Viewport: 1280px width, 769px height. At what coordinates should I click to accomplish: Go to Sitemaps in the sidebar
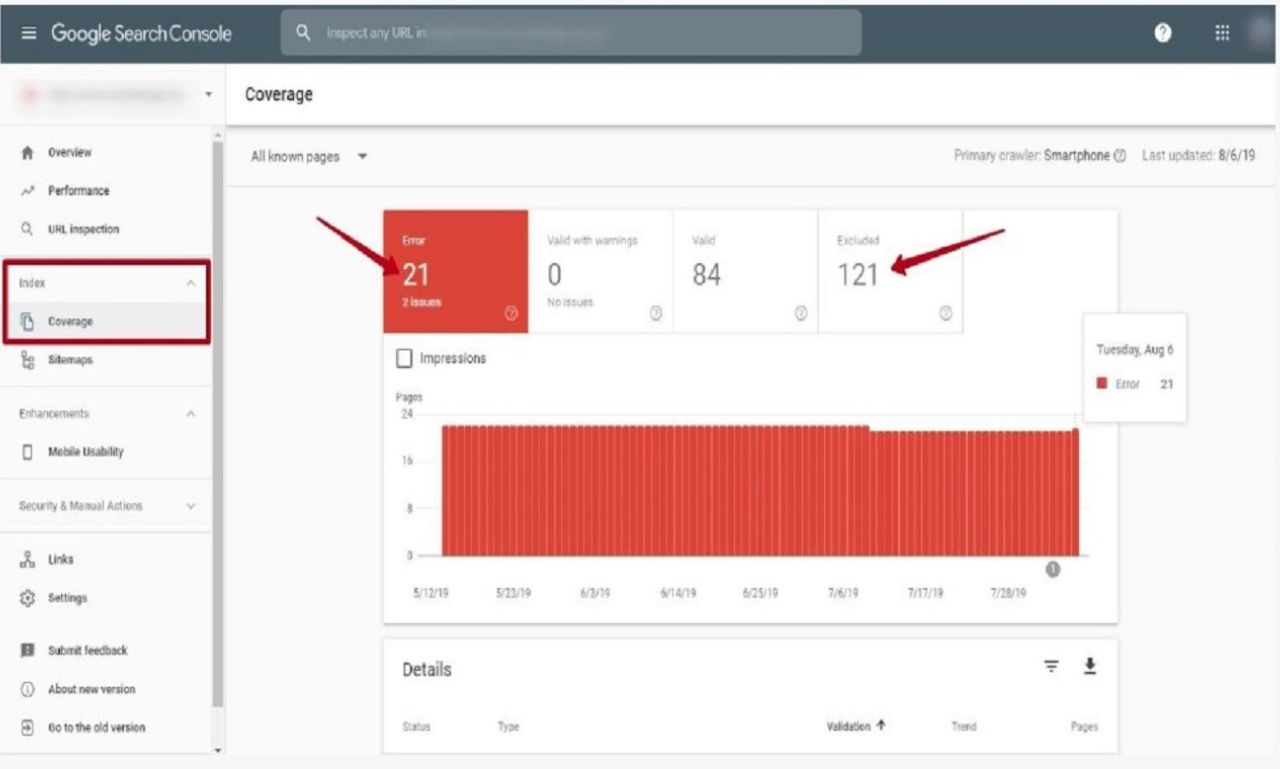(x=70, y=360)
